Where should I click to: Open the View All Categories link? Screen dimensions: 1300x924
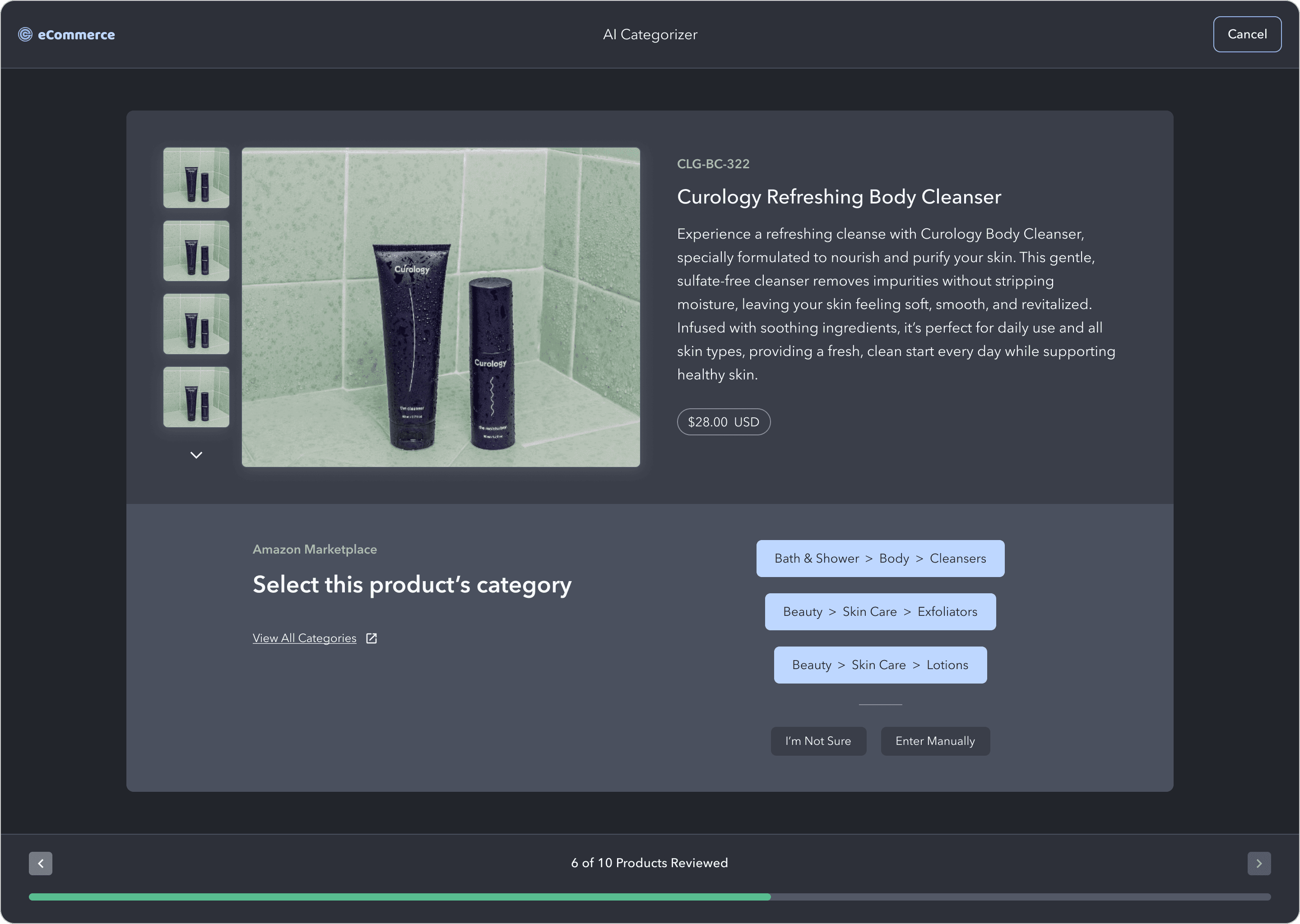coord(305,638)
